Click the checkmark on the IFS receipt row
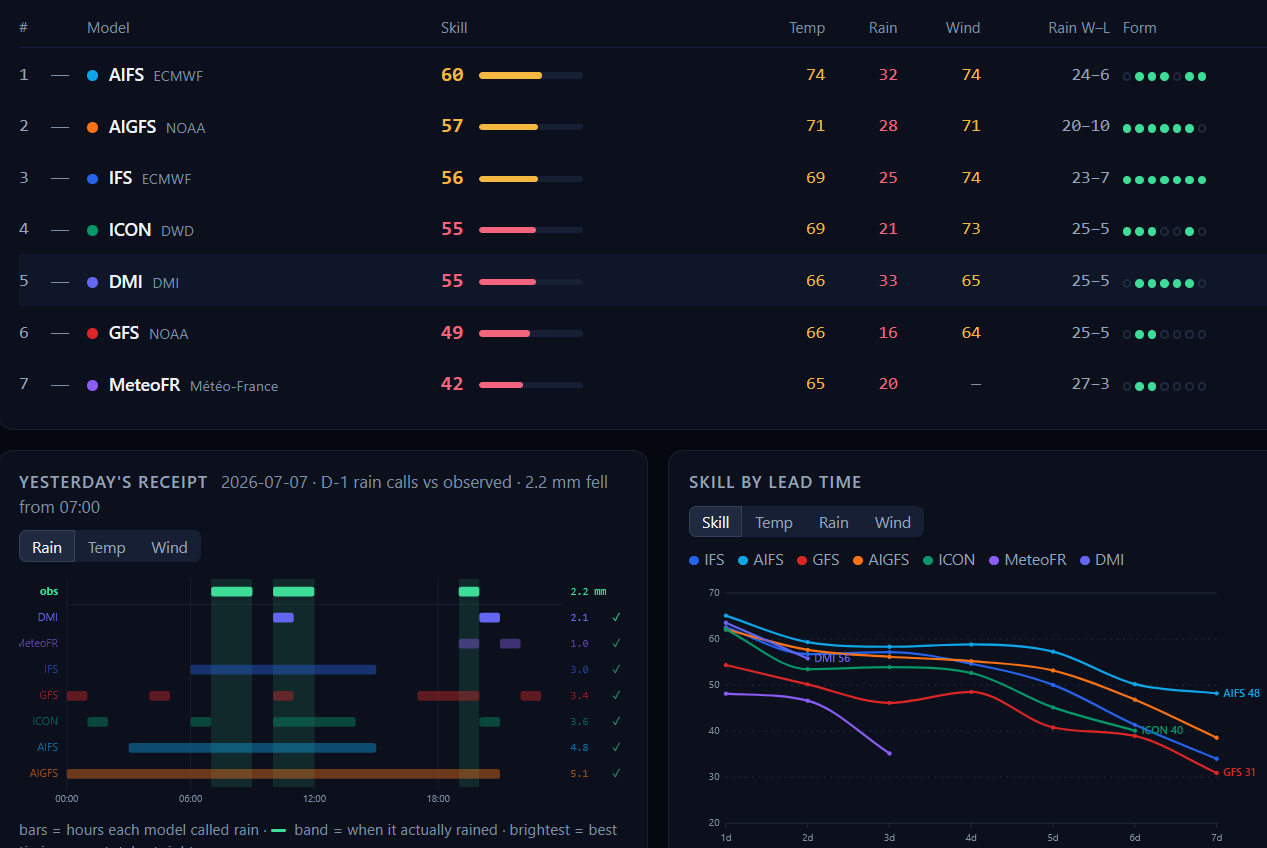 pyautogui.click(x=617, y=670)
